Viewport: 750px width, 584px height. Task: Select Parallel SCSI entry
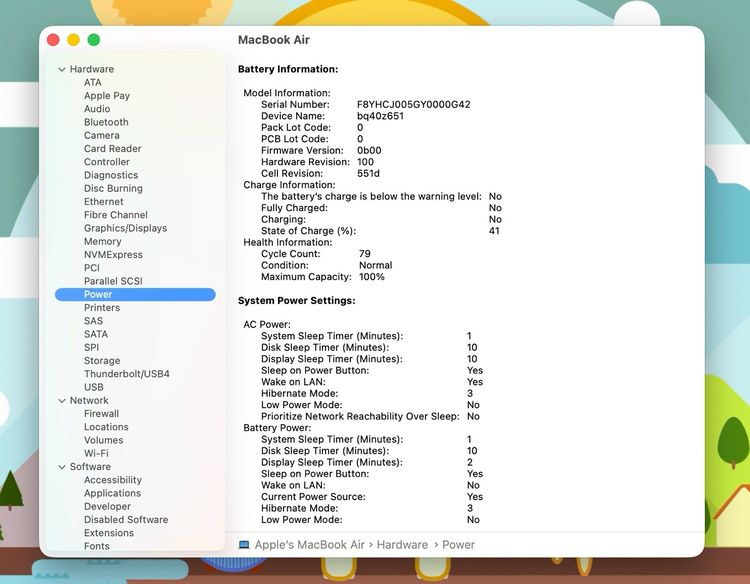point(113,281)
